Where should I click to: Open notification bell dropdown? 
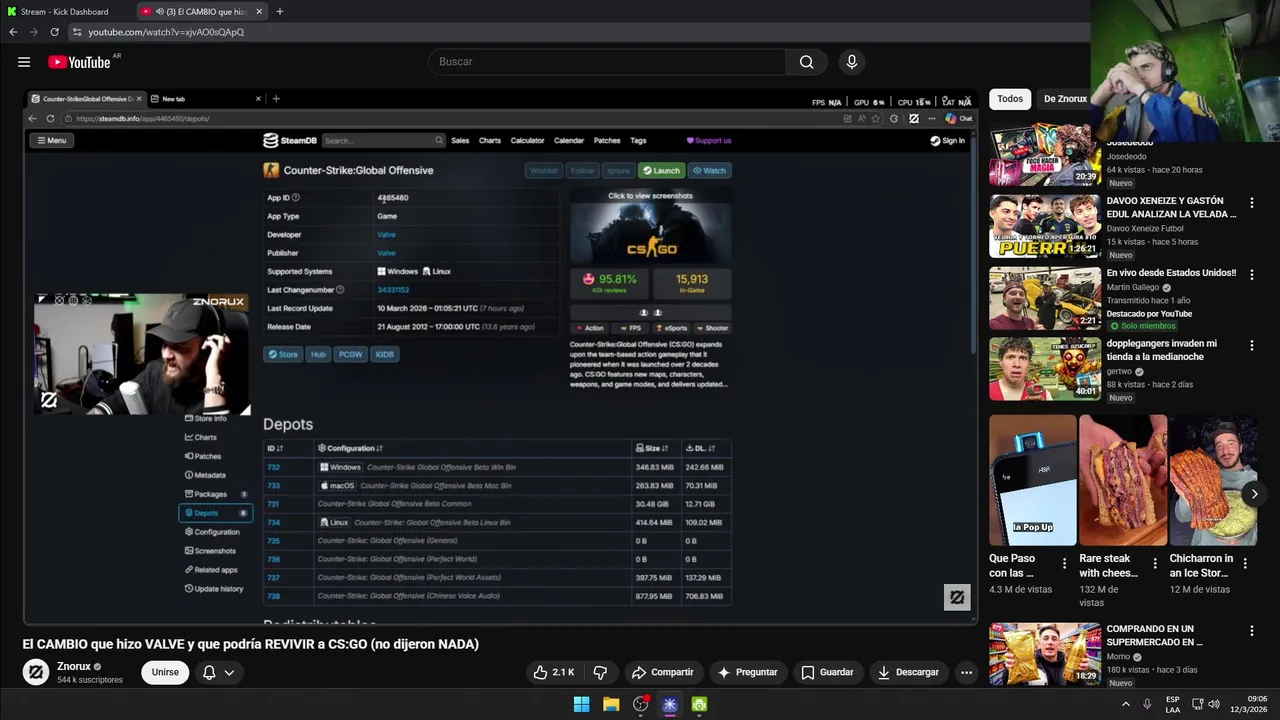218,672
